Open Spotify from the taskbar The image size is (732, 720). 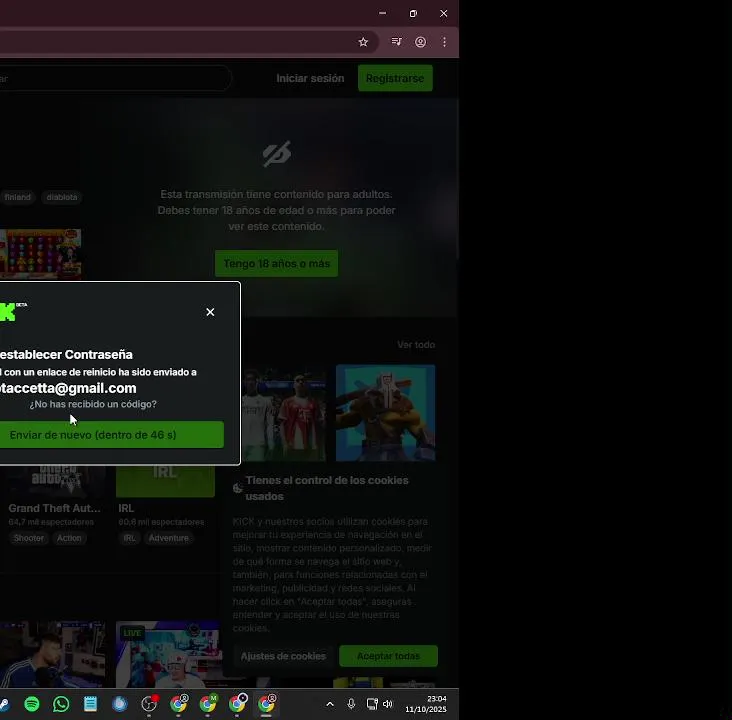pos(32,704)
